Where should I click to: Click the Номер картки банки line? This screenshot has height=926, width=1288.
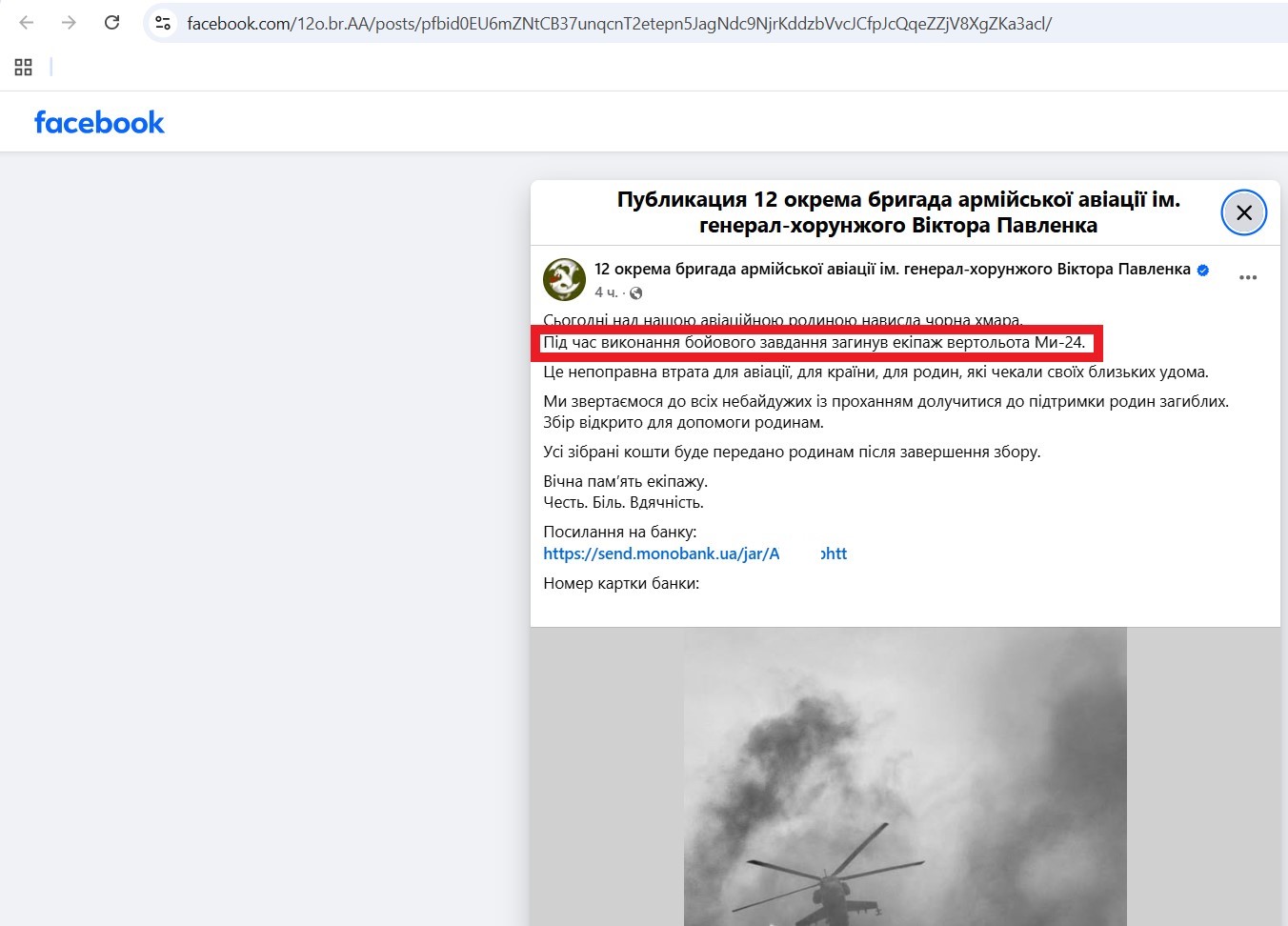coord(621,583)
